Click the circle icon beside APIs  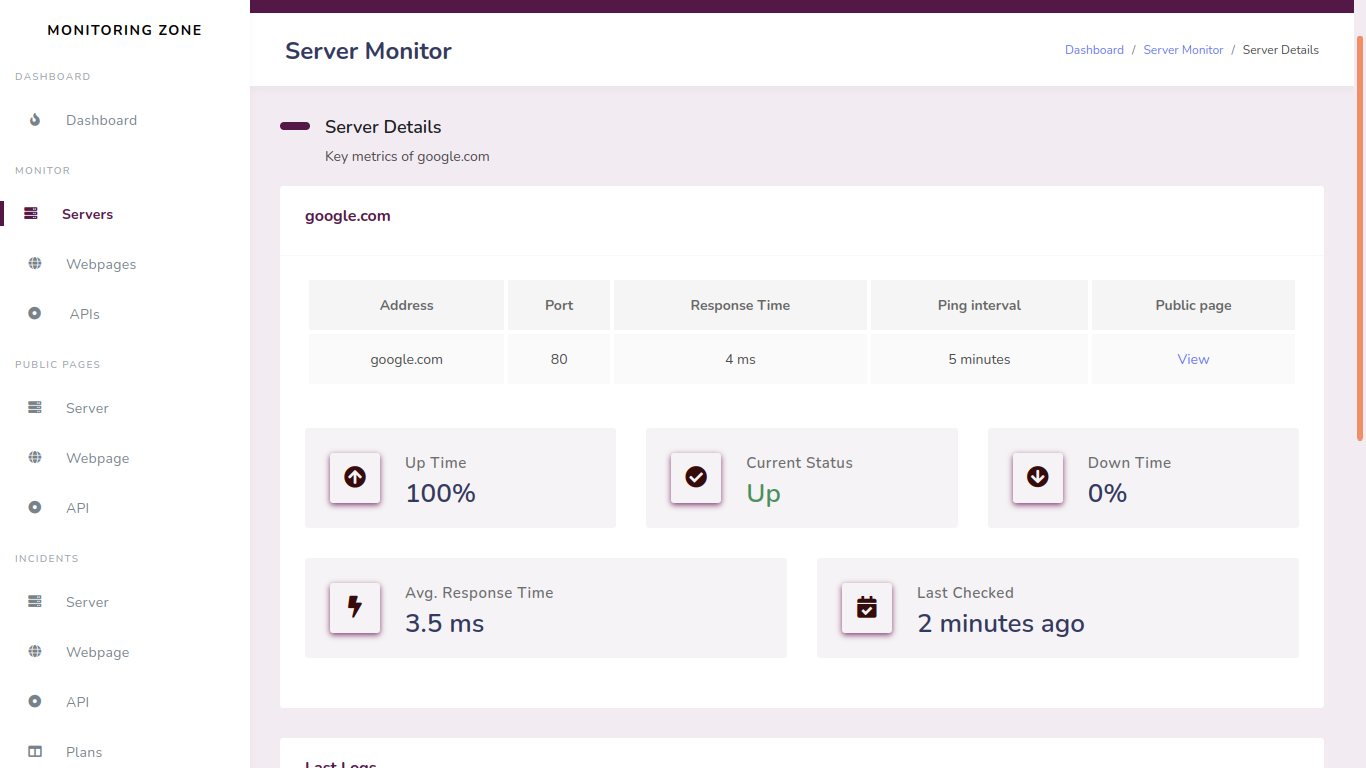tap(35, 314)
